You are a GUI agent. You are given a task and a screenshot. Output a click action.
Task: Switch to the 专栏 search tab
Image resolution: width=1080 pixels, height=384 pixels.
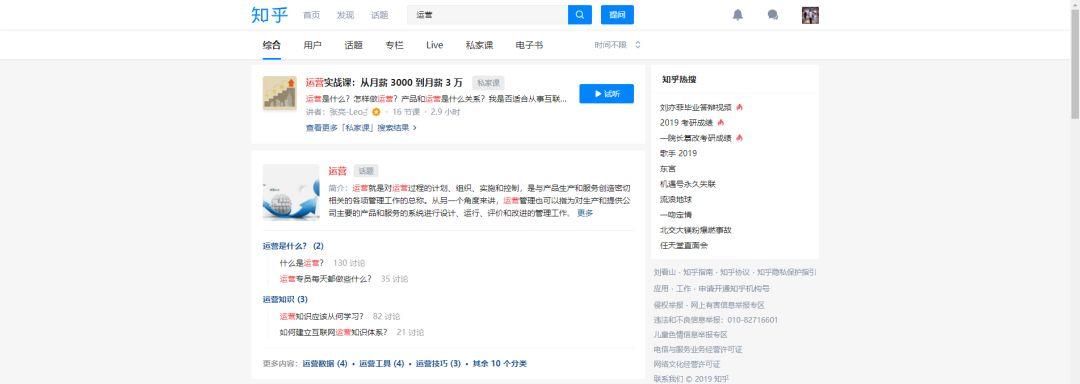(x=394, y=45)
